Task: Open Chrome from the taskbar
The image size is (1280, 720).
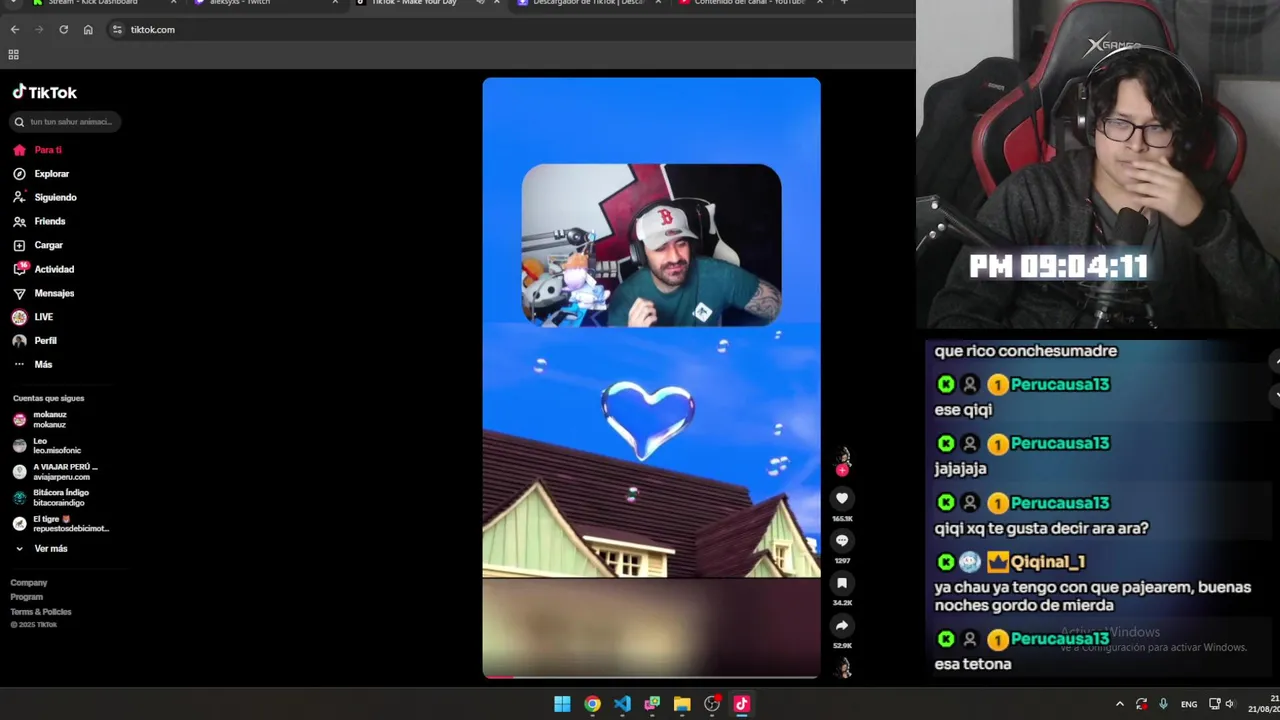Action: pyautogui.click(x=592, y=704)
